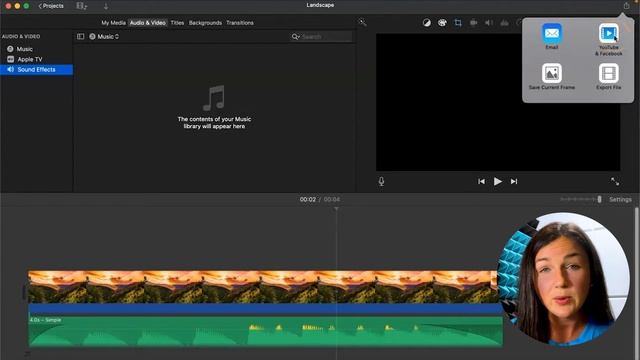Open the Share icon in title bar
The height and width of the screenshot is (360, 640).
[626, 6]
